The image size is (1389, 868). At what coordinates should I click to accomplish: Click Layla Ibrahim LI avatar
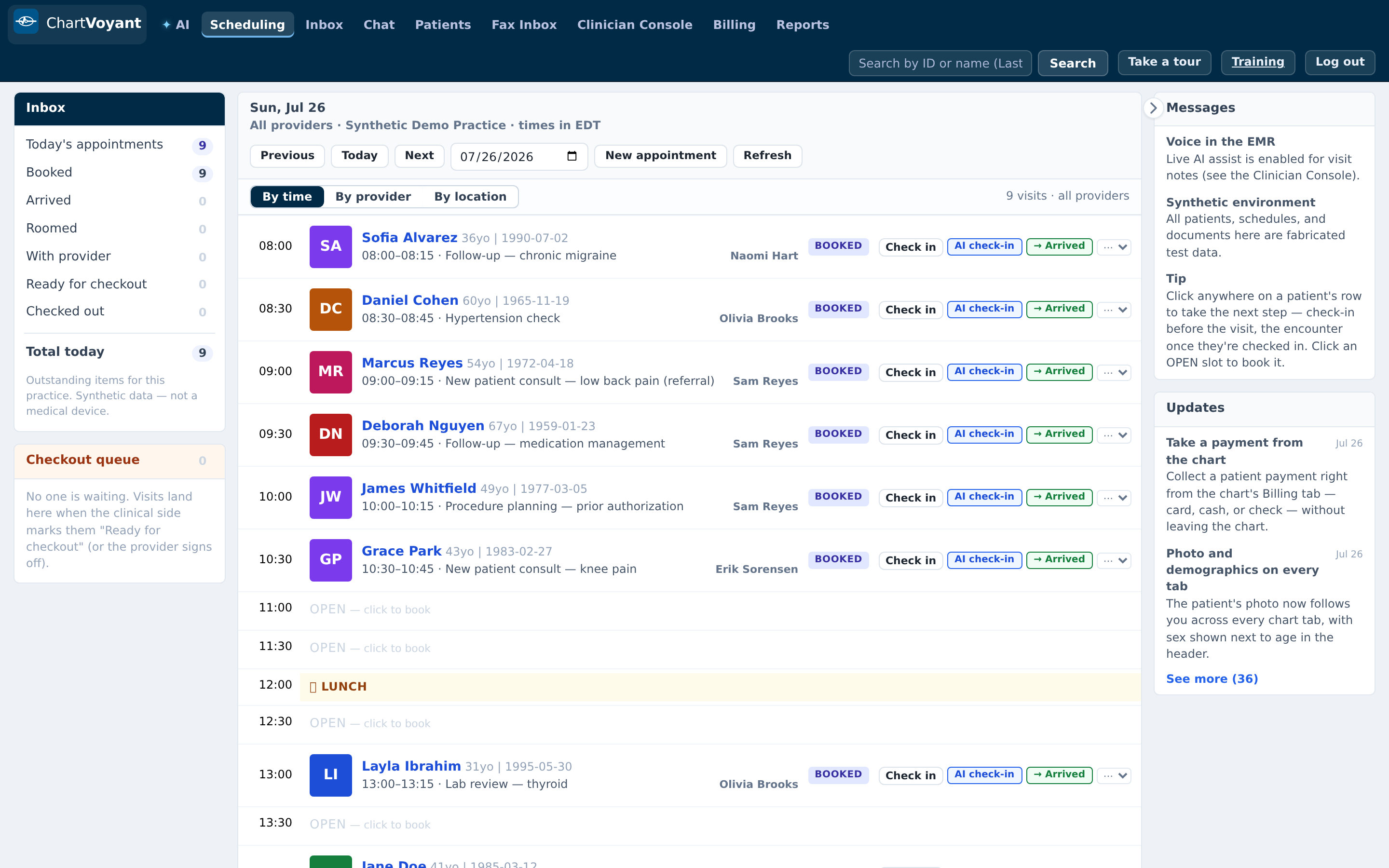[x=330, y=774]
